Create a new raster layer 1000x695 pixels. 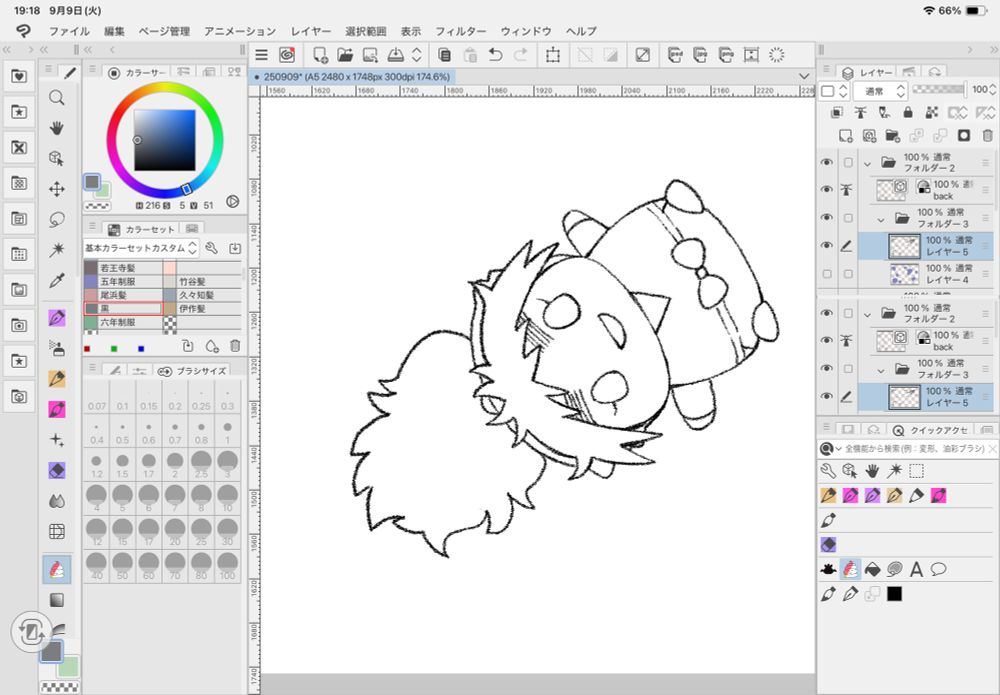coord(846,136)
